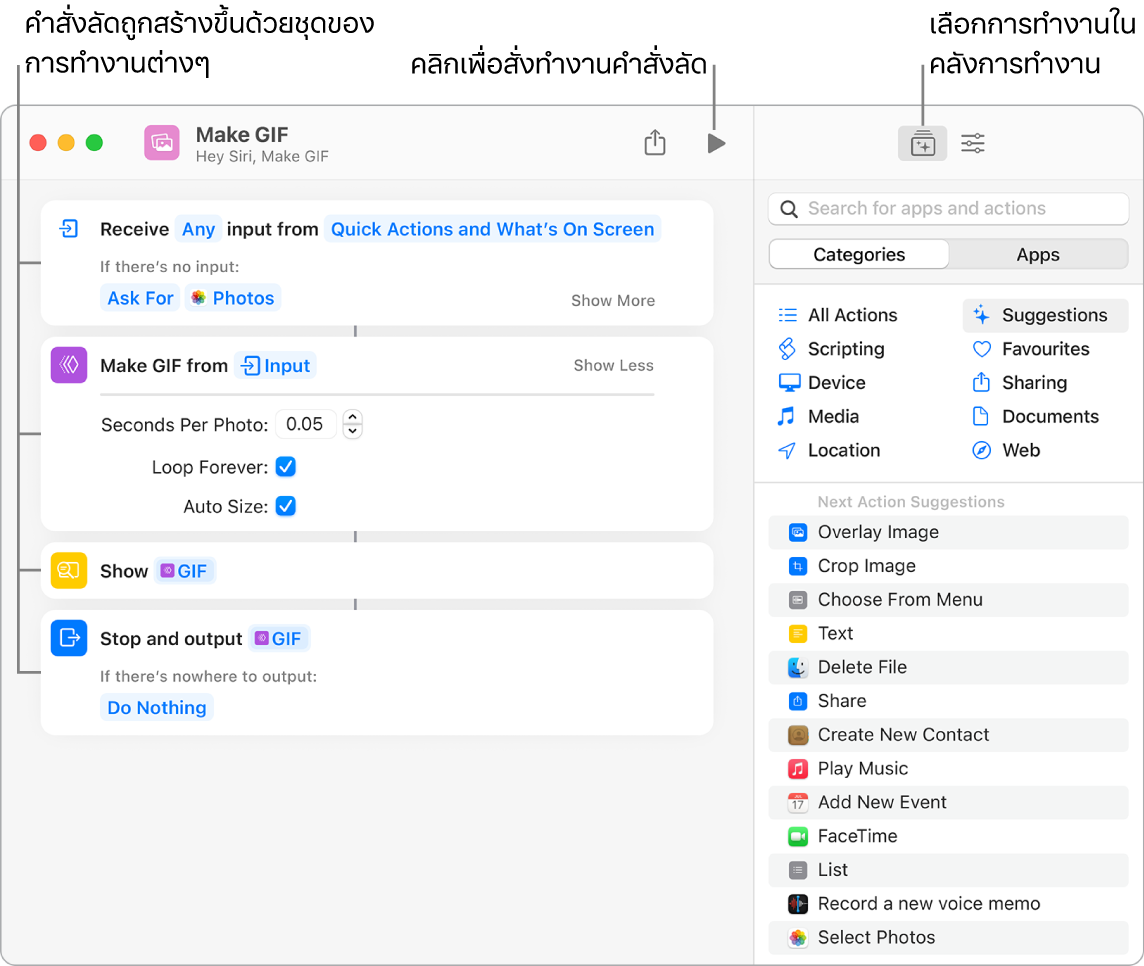Collapse the Make GIF action with Show Less
The height and width of the screenshot is (966, 1144).
[613, 366]
